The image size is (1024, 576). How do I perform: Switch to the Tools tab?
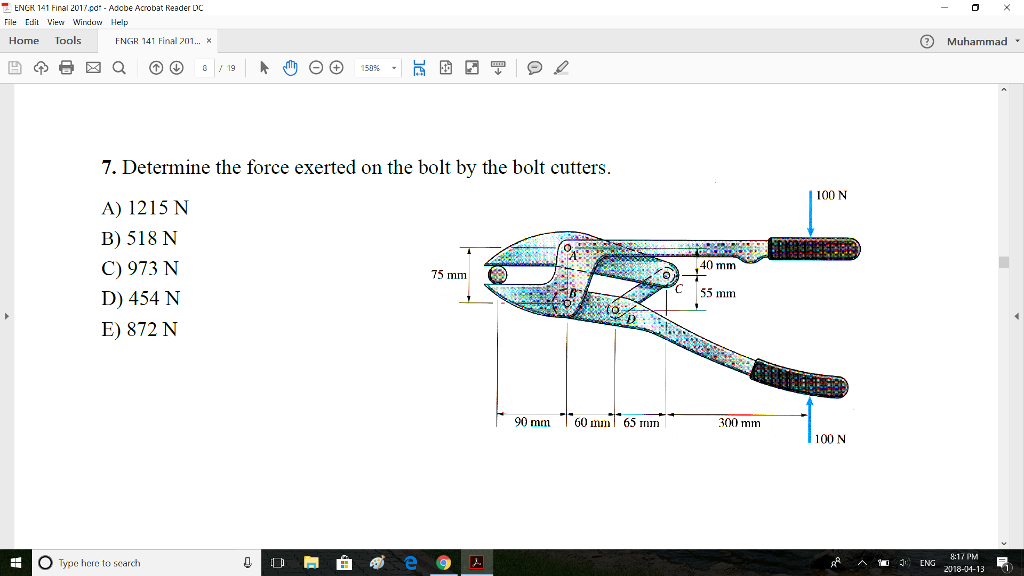tap(67, 41)
